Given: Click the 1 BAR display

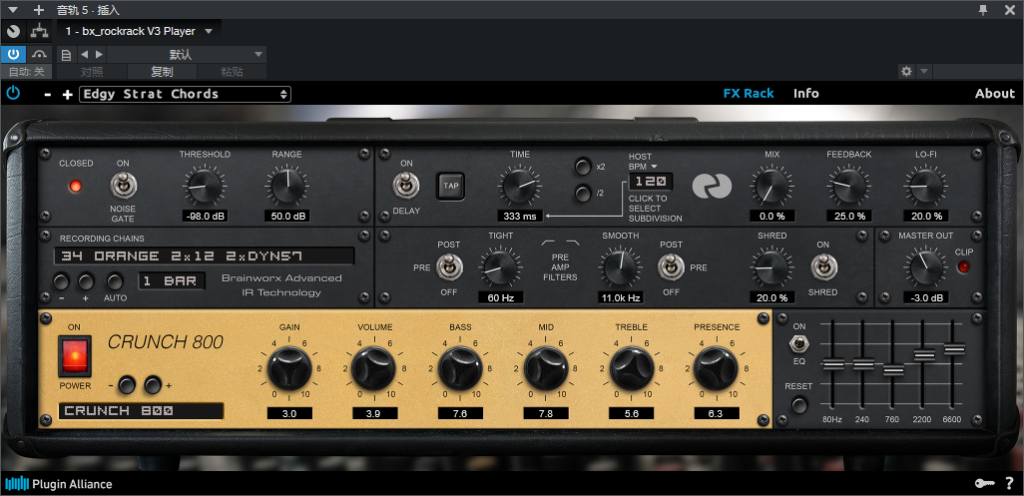Looking at the screenshot, I should point(172,281).
